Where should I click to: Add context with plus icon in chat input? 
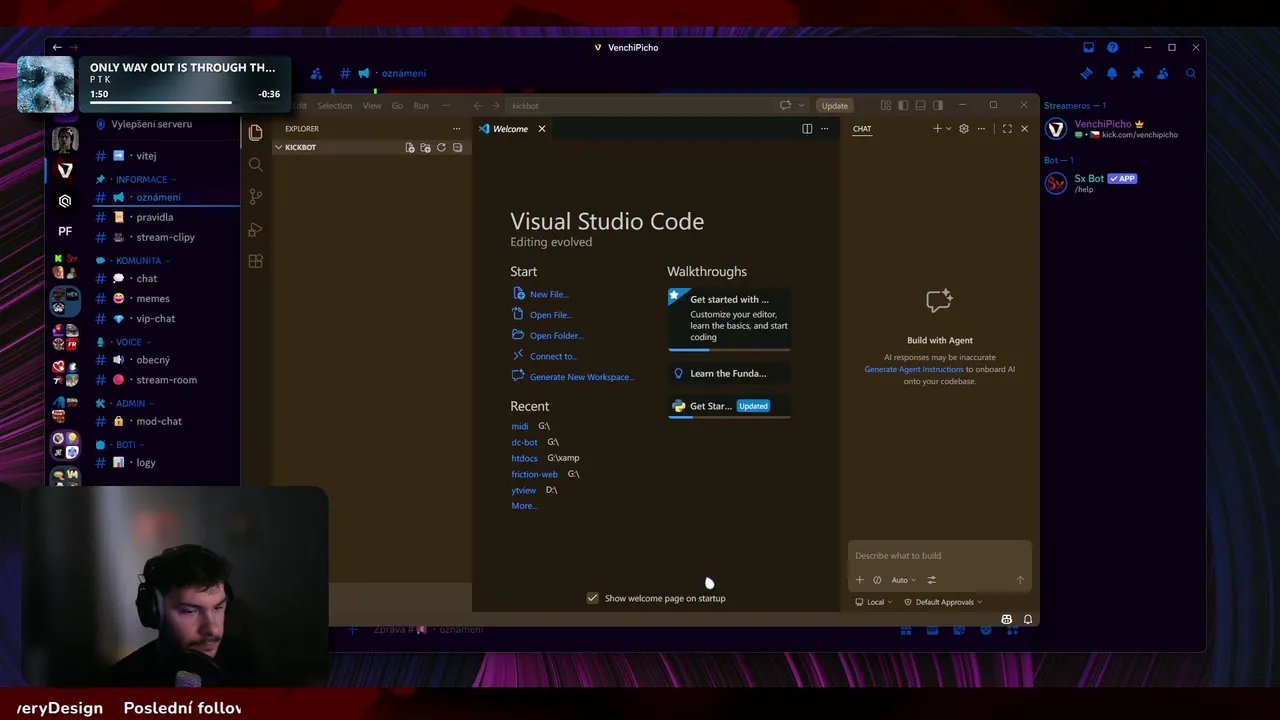(859, 580)
